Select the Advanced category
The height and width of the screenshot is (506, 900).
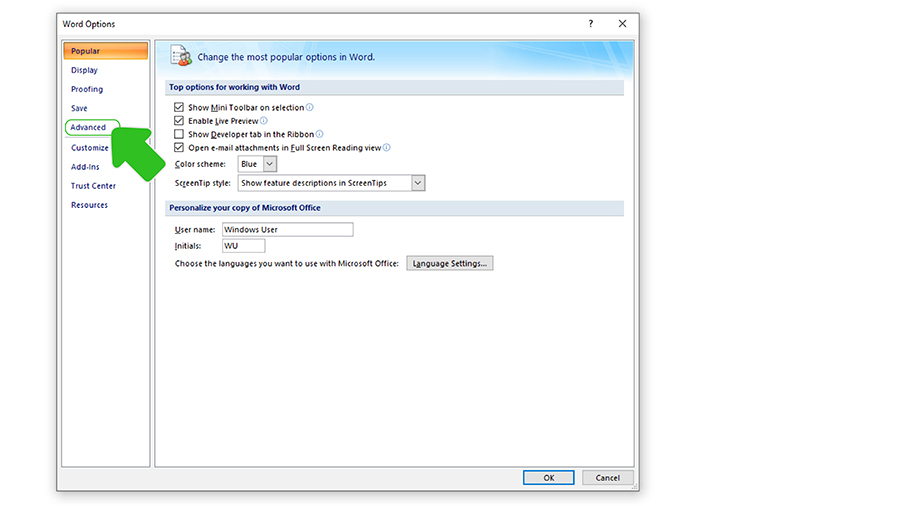coord(88,127)
